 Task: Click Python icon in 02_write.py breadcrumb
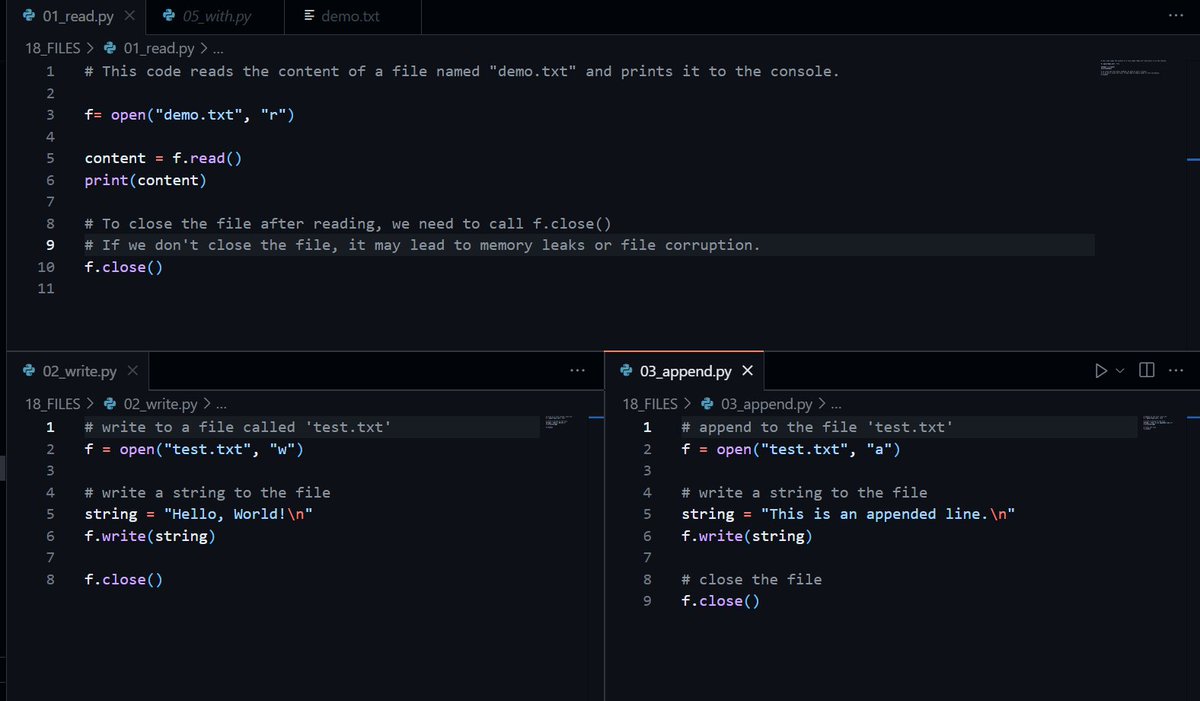[x=110, y=404]
